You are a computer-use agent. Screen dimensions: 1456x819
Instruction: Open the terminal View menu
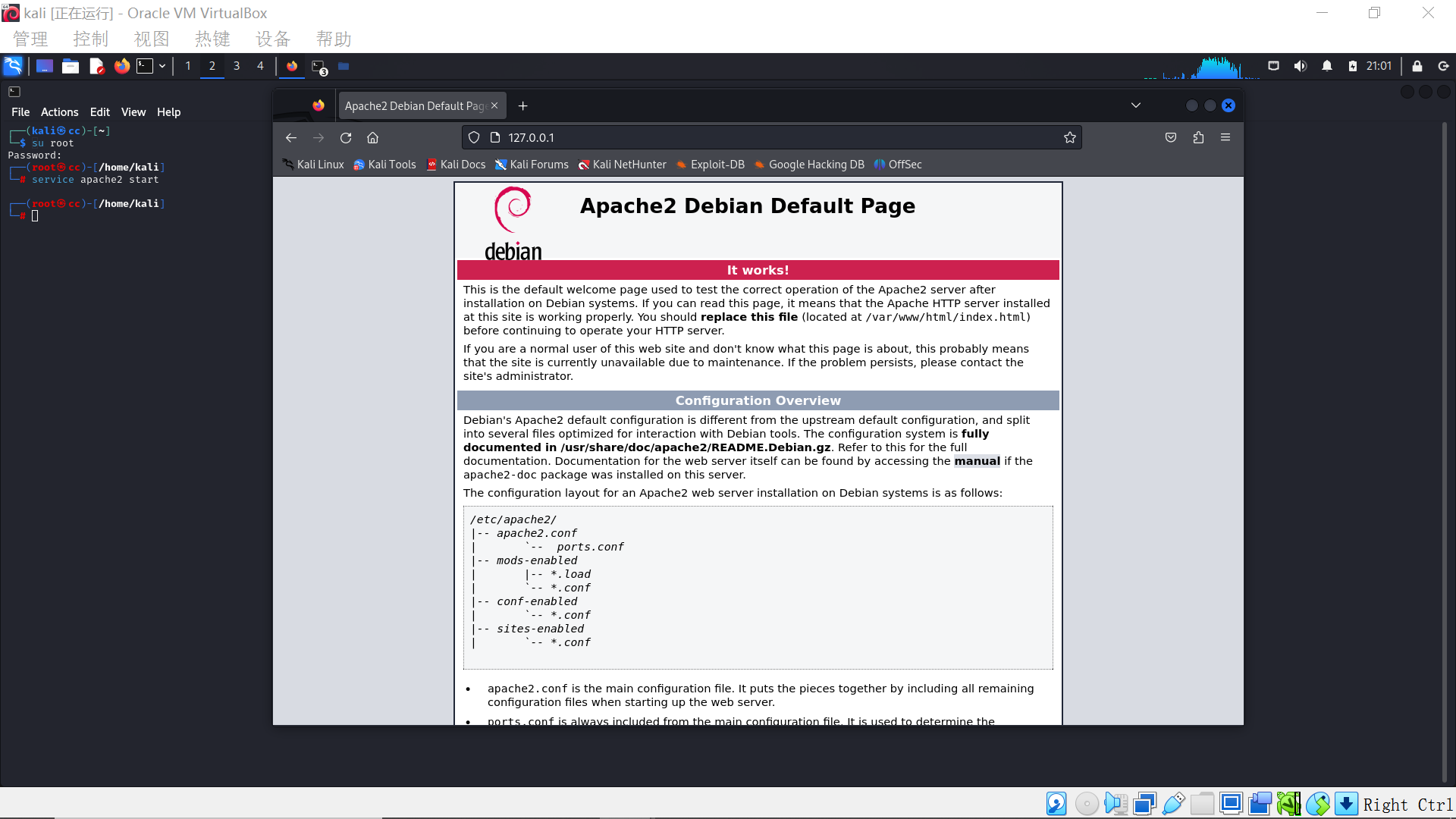133,112
